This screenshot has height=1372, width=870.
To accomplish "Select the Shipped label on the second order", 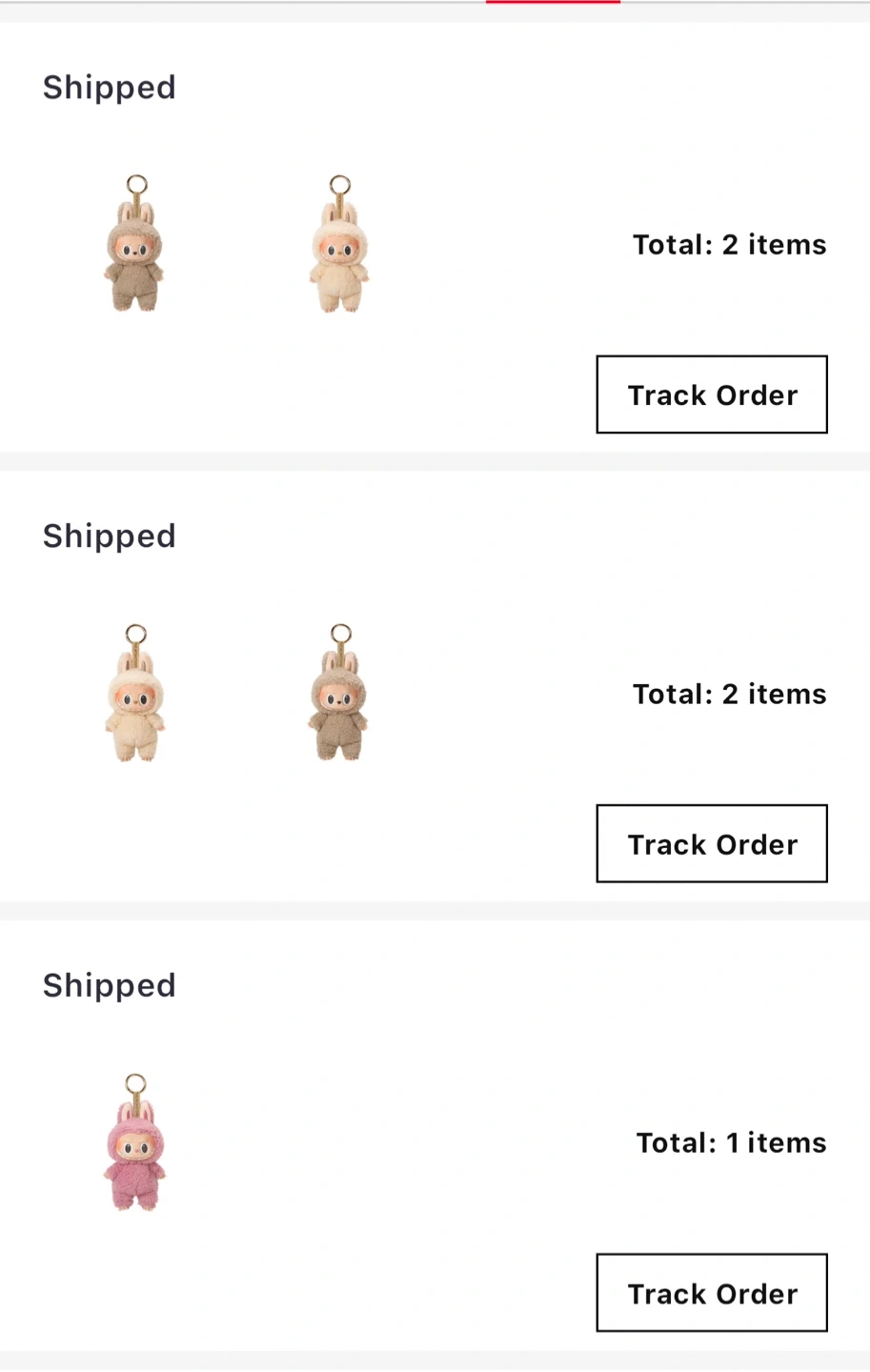I will (110, 535).
